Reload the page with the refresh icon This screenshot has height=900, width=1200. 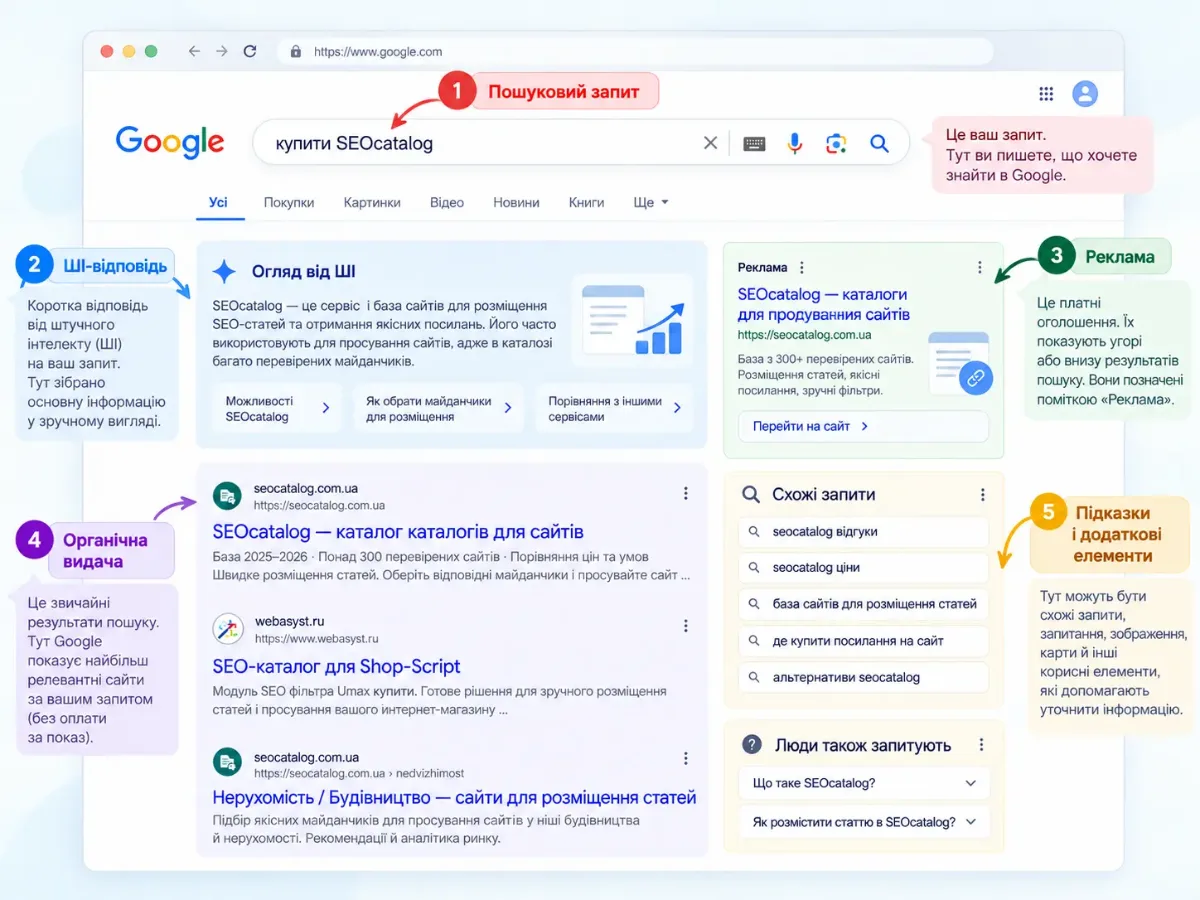250,51
